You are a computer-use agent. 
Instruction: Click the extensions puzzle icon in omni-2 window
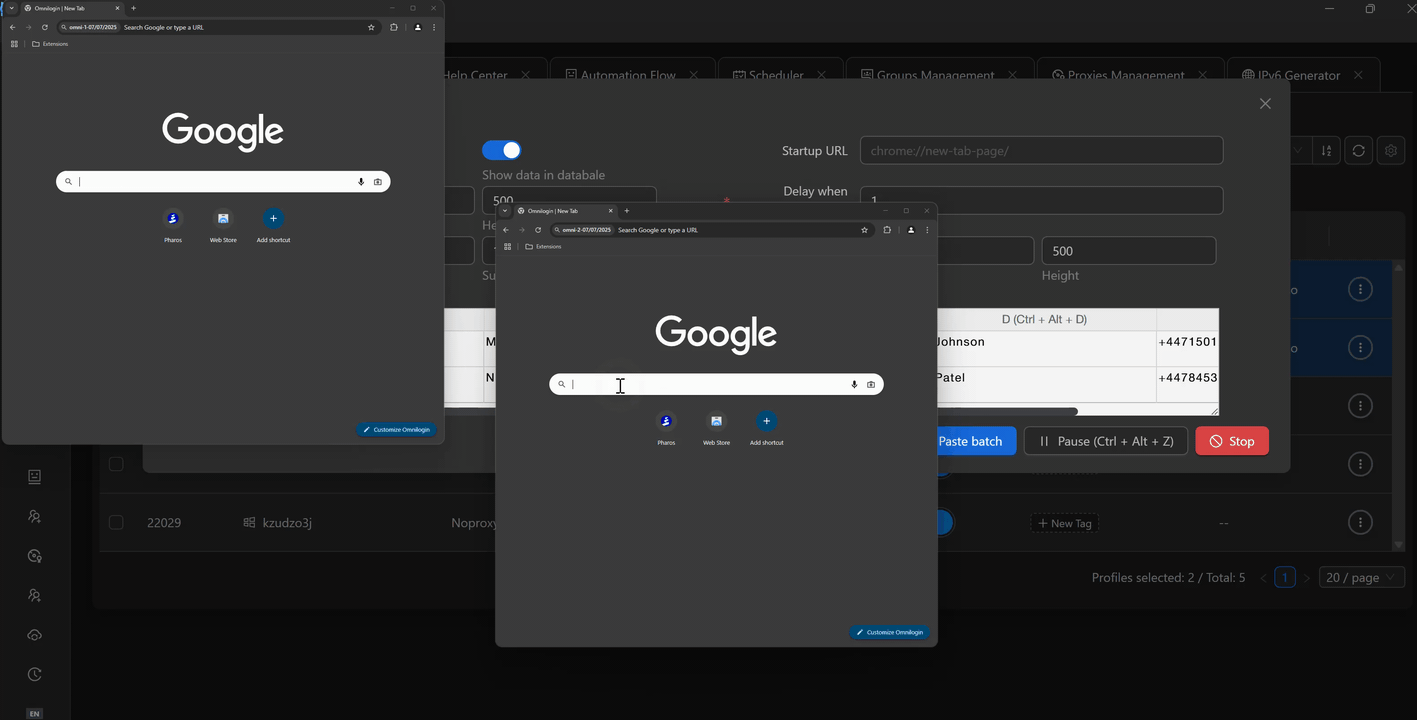click(887, 230)
